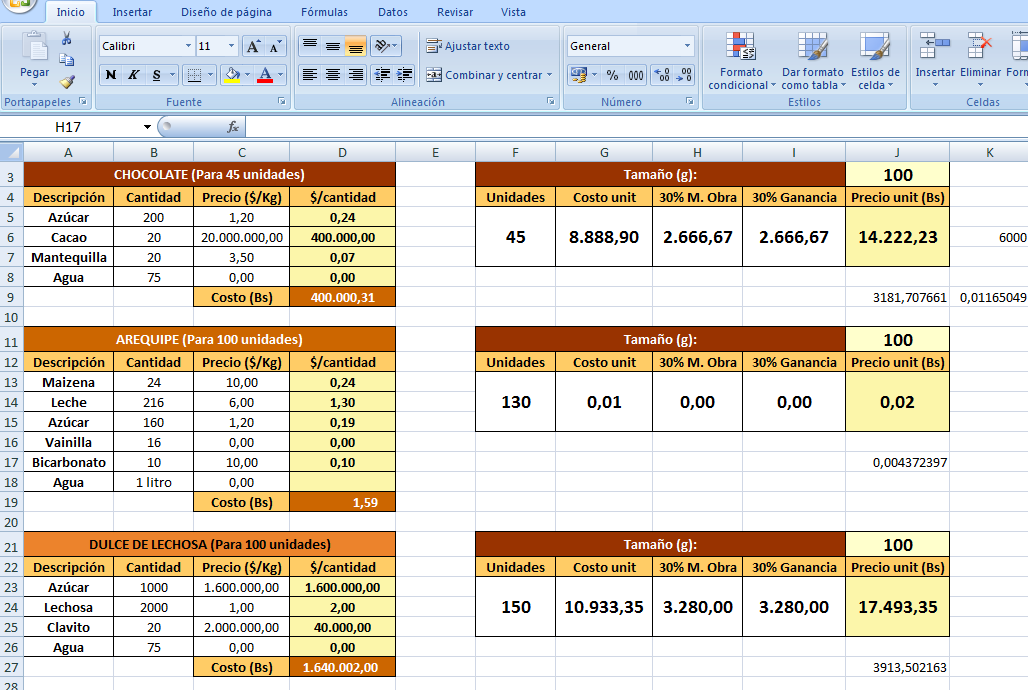Increase decimal places icon
This screenshot has height=690, width=1028.
click(x=662, y=75)
